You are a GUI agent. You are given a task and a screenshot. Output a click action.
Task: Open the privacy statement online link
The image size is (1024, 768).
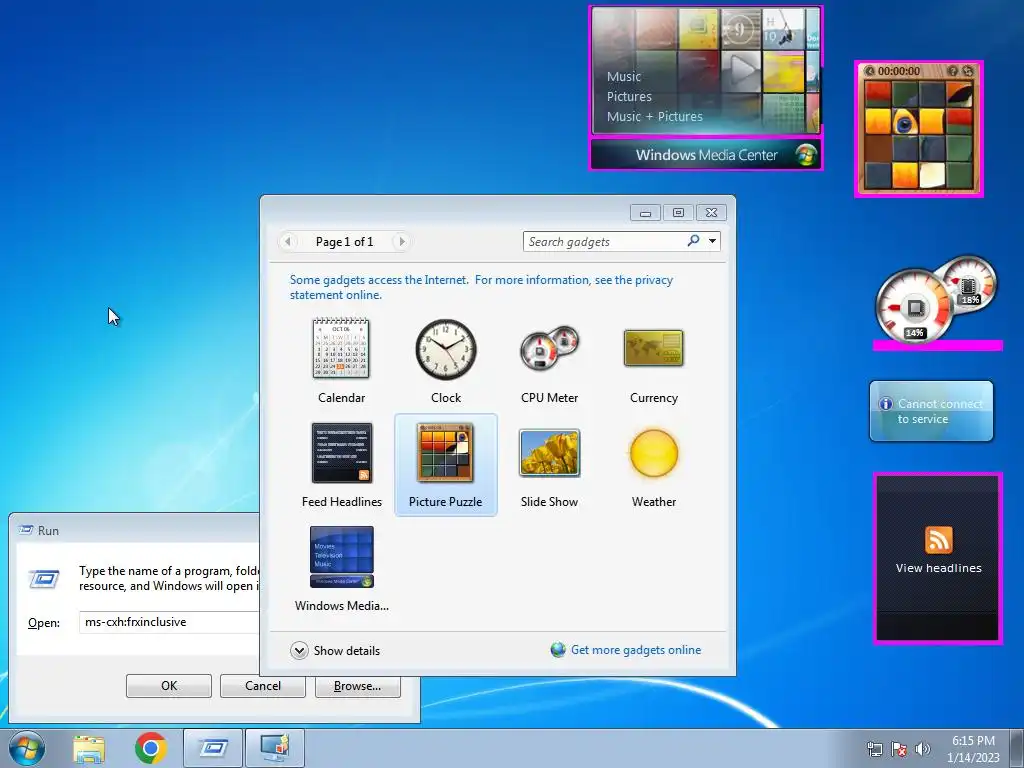[x=481, y=287]
